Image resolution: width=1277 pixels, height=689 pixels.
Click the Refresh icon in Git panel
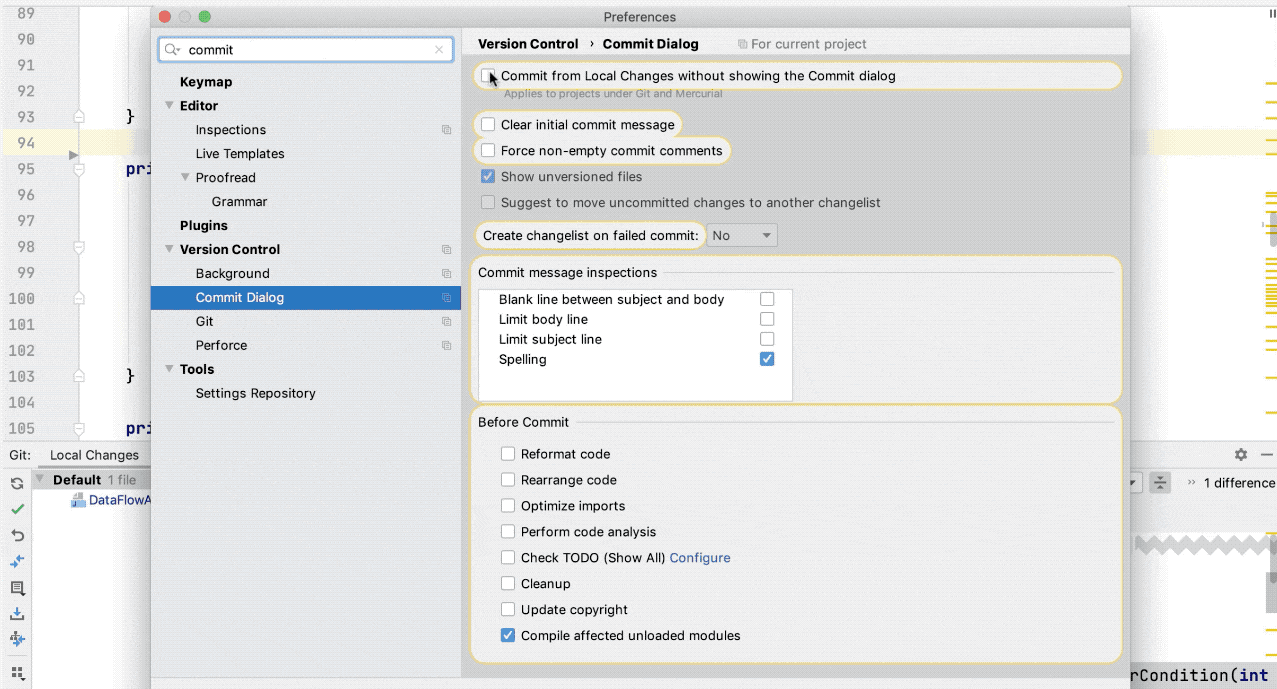(17, 483)
